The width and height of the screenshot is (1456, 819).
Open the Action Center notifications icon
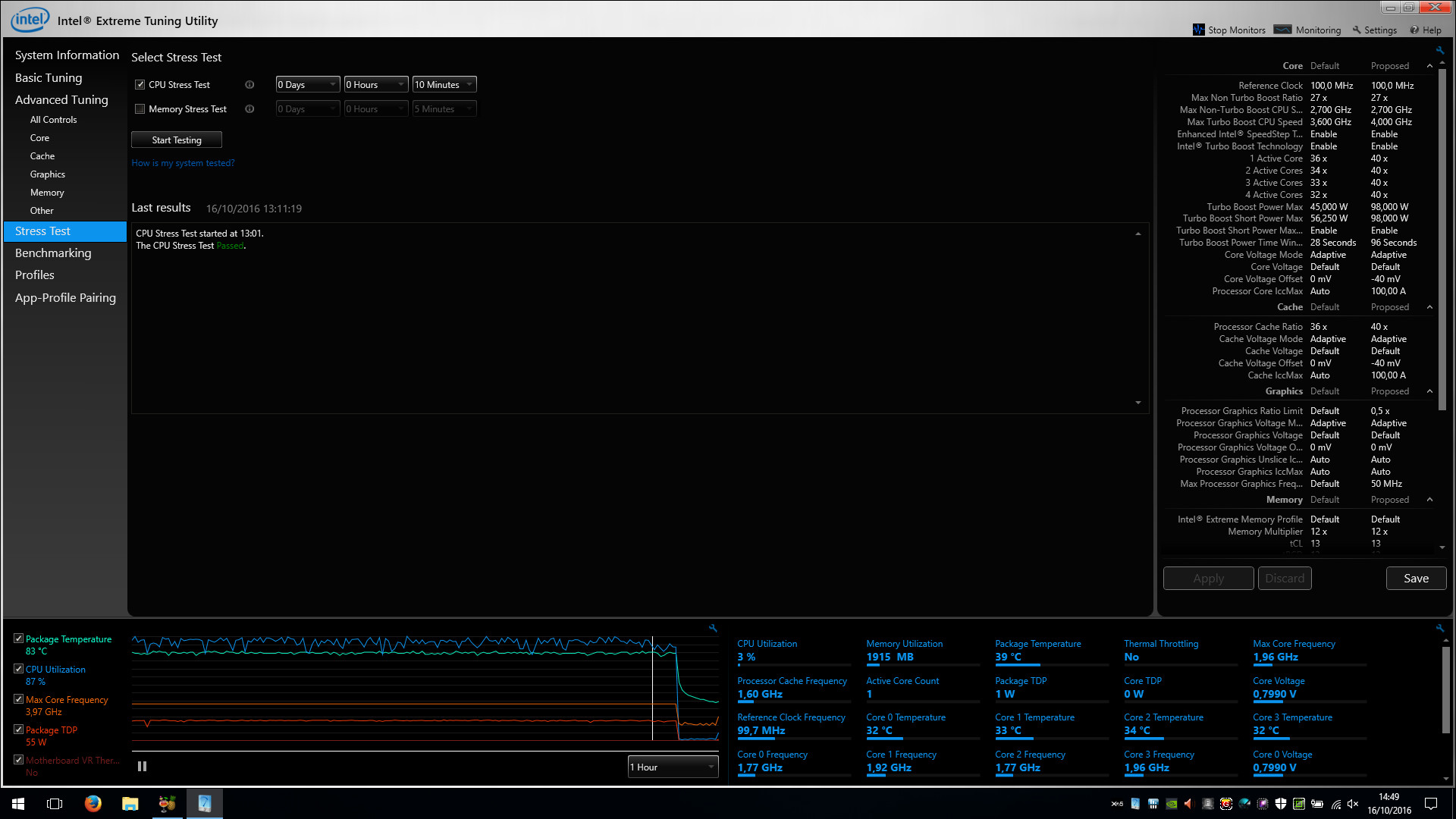pos(1431,804)
